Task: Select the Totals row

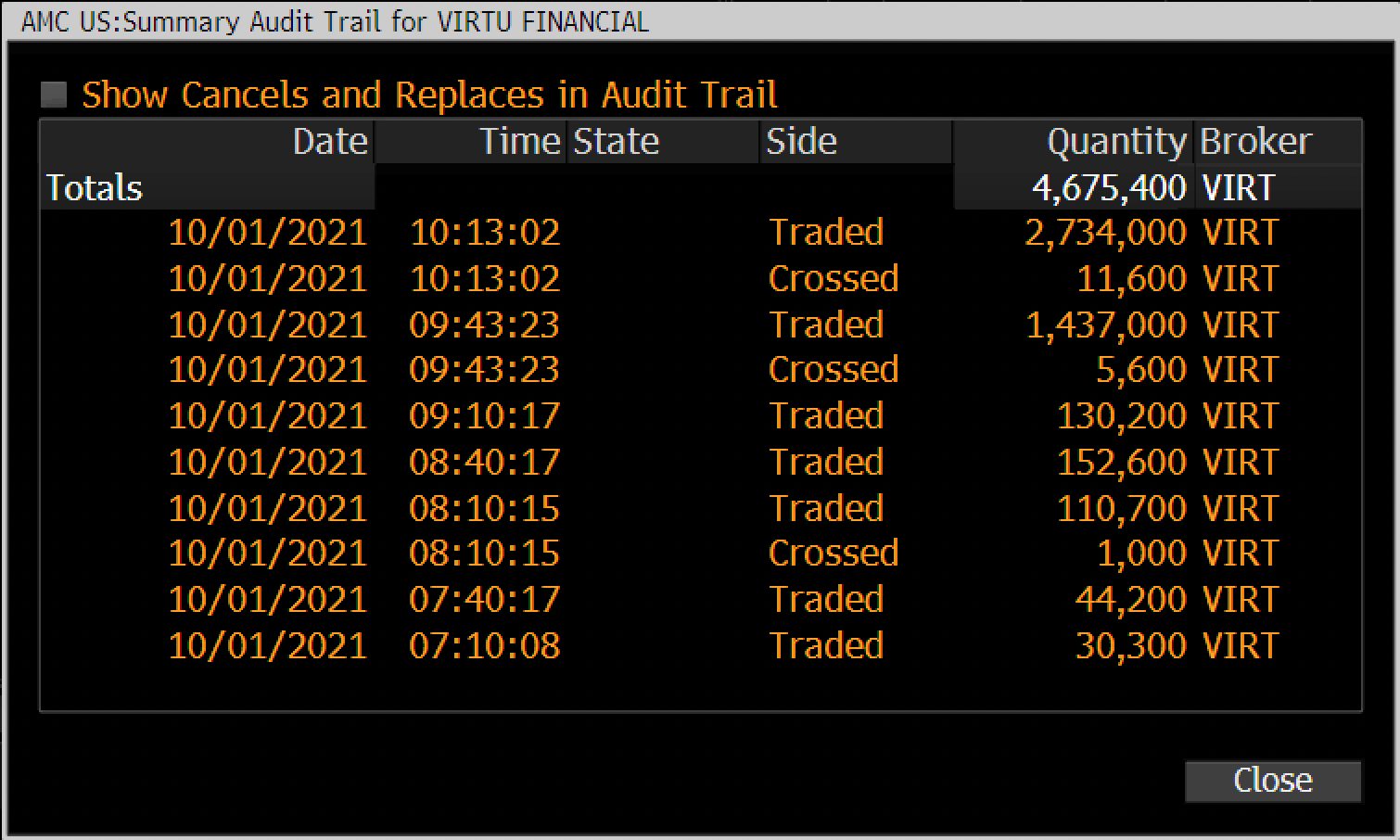Action: click(x=94, y=188)
